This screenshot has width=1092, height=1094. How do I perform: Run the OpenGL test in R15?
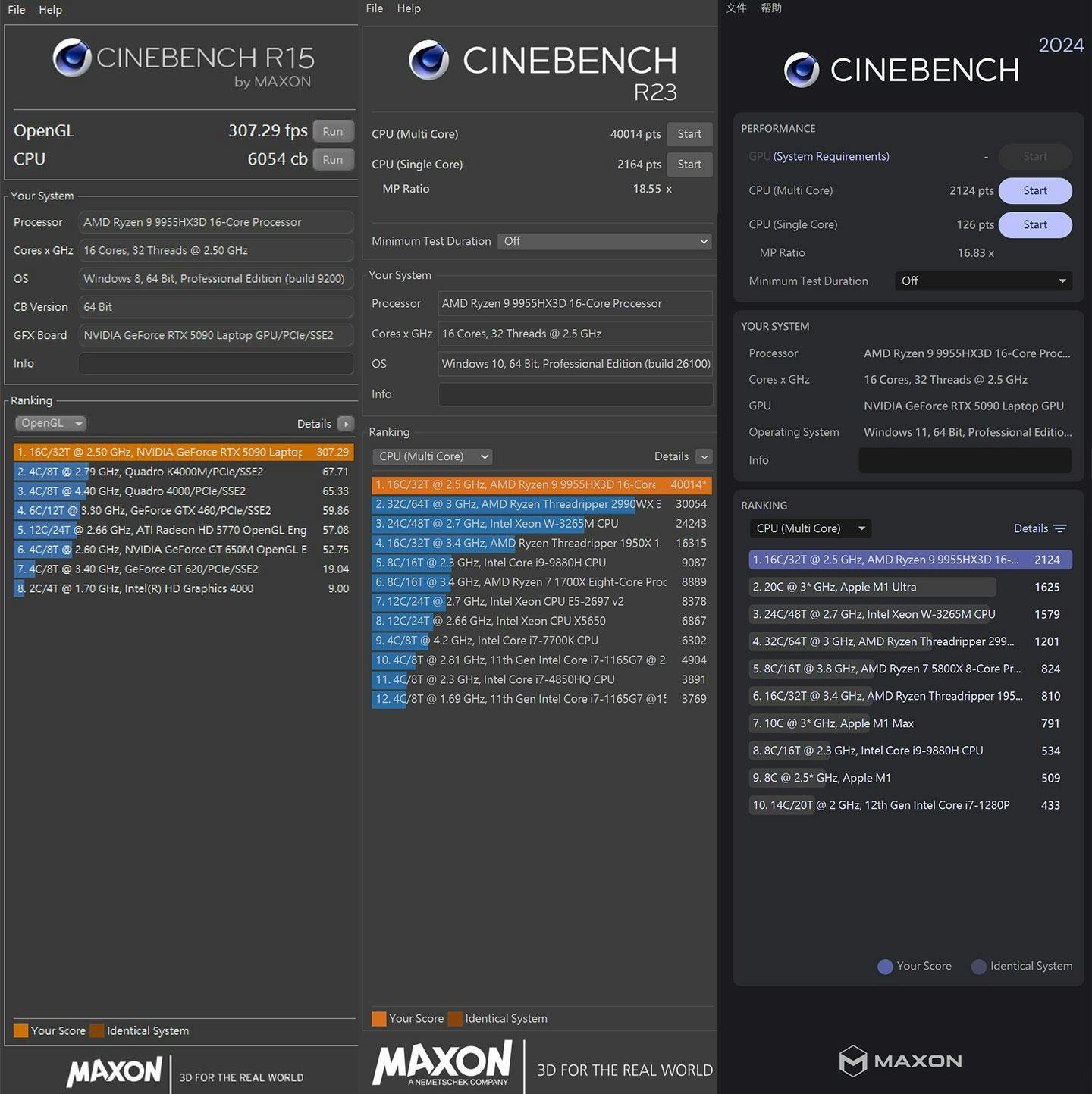pyautogui.click(x=333, y=131)
